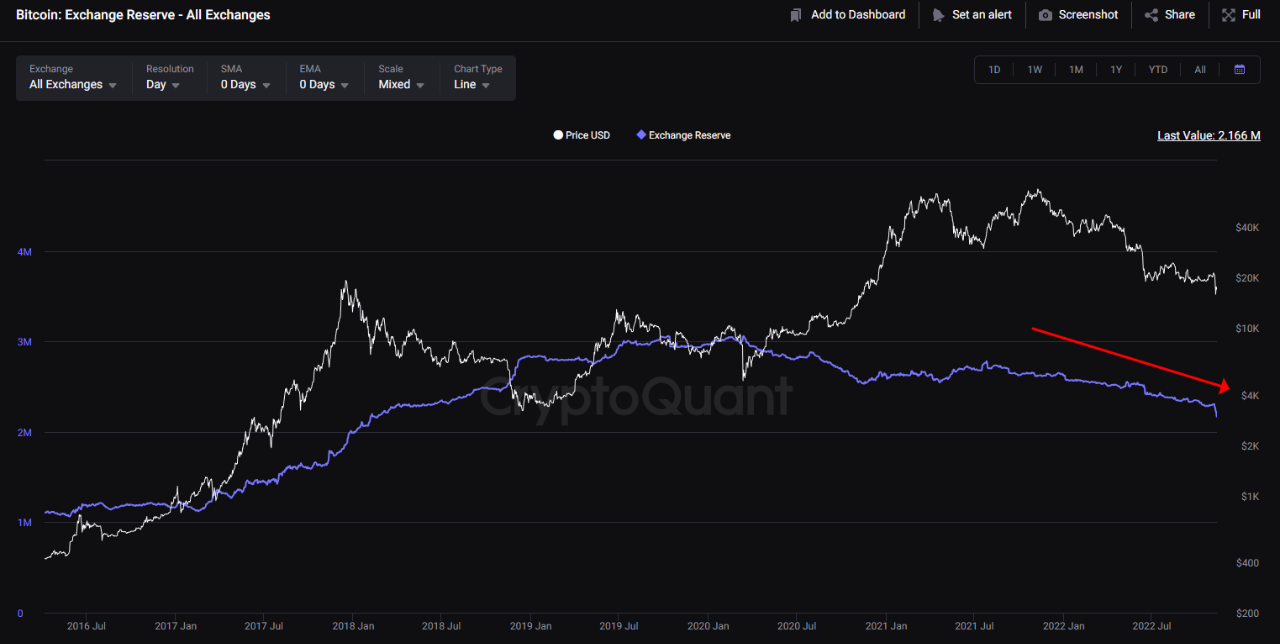Click the 2020 Jan date label
The image size is (1280, 644).
pyautogui.click(x=707, y=627)
